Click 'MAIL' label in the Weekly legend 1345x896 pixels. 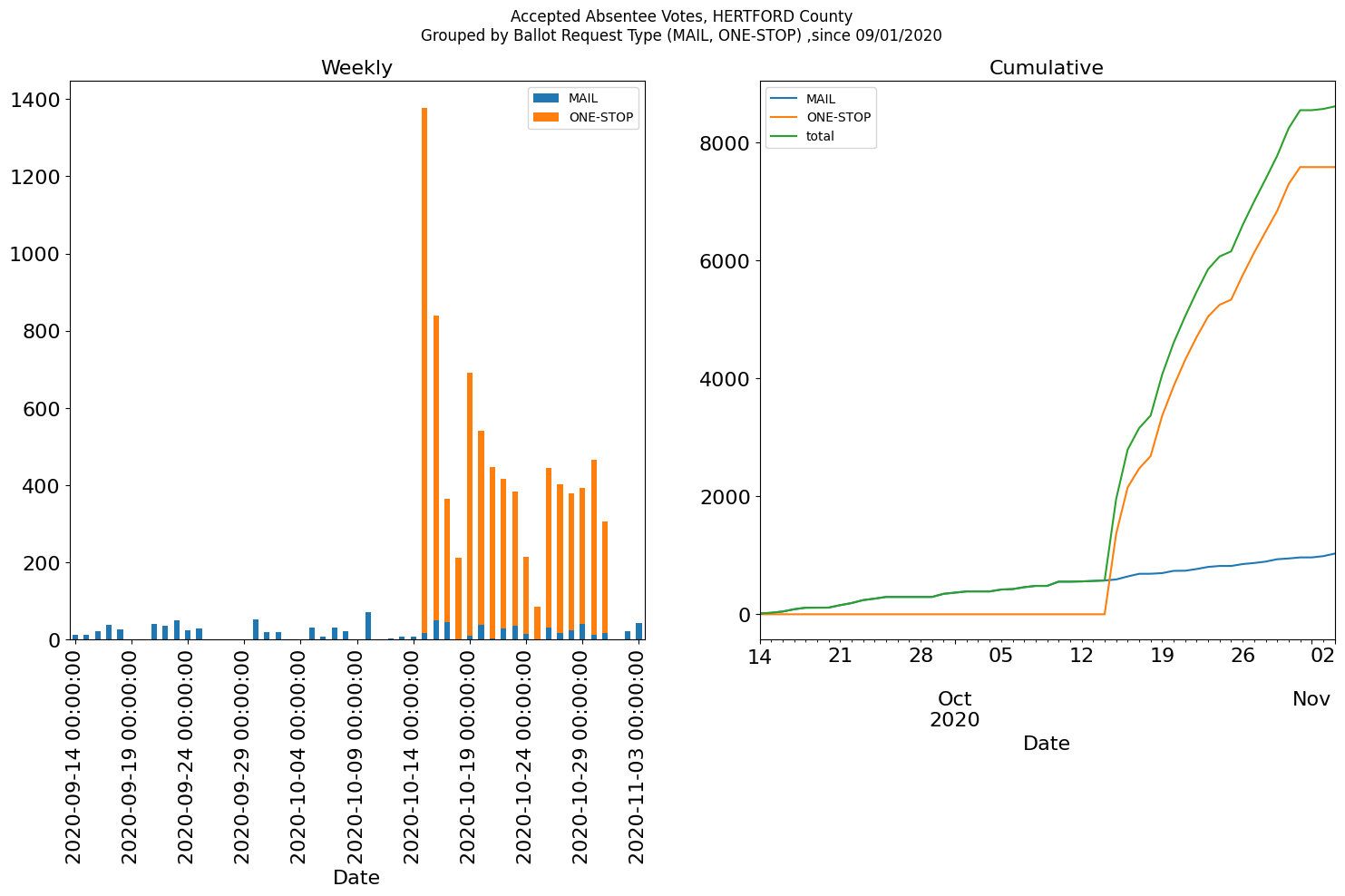(x=583, y=99)
